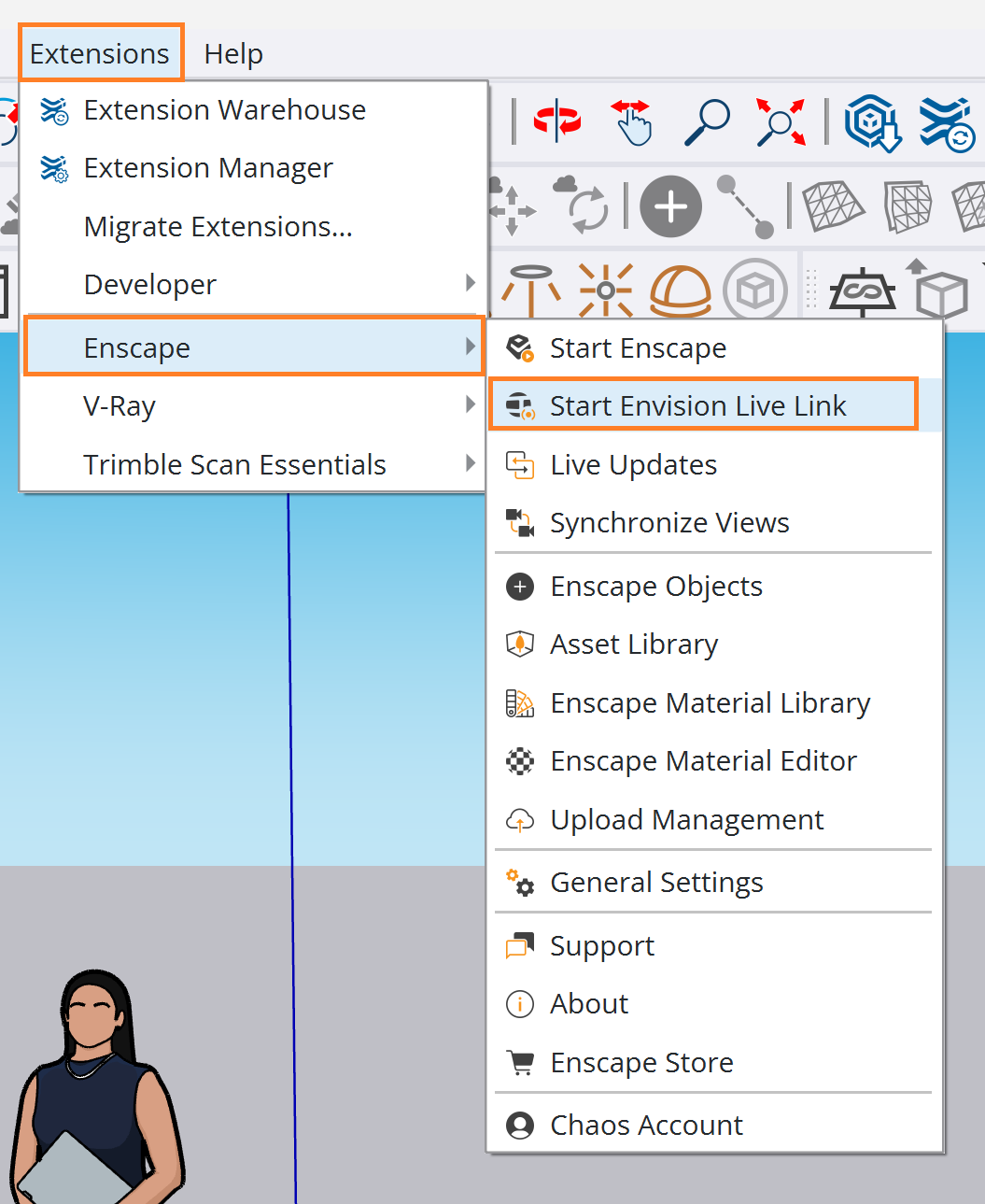Select the Enscape menu entry
985x1204 pixels.
pyautogui.click(x=253, y=347)
